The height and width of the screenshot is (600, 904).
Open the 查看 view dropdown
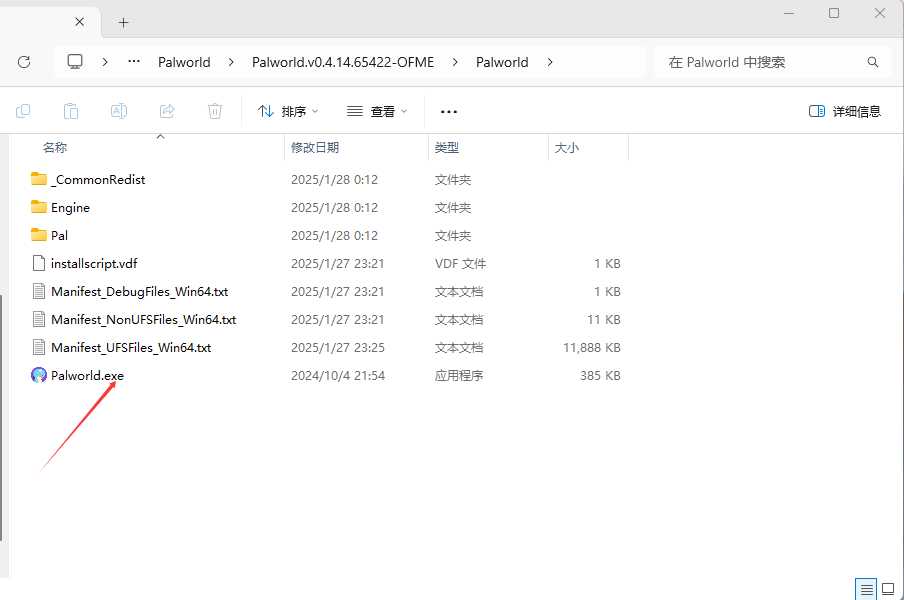376,111
